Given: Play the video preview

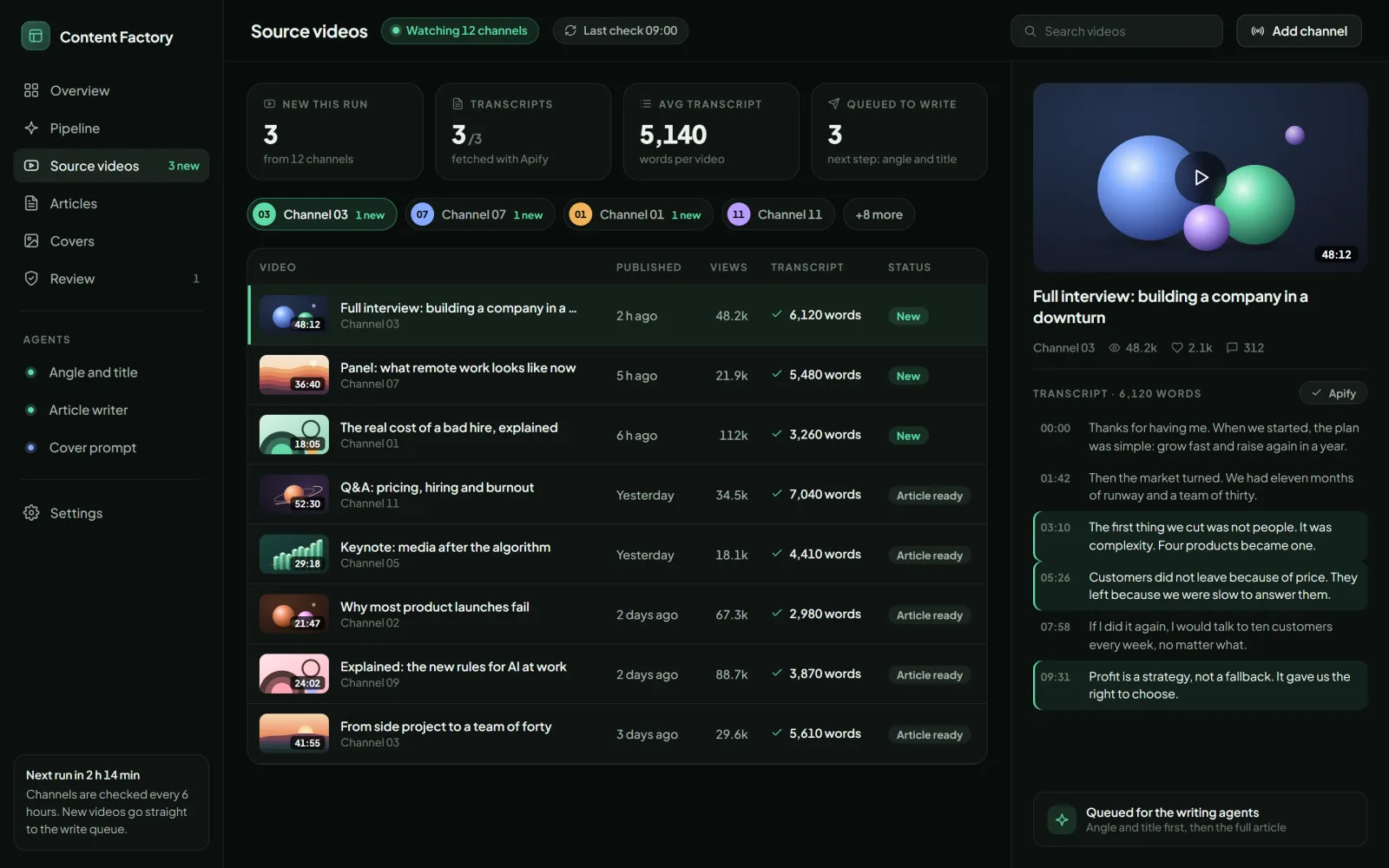Looking at the screenshot, I should [1201, 177].
